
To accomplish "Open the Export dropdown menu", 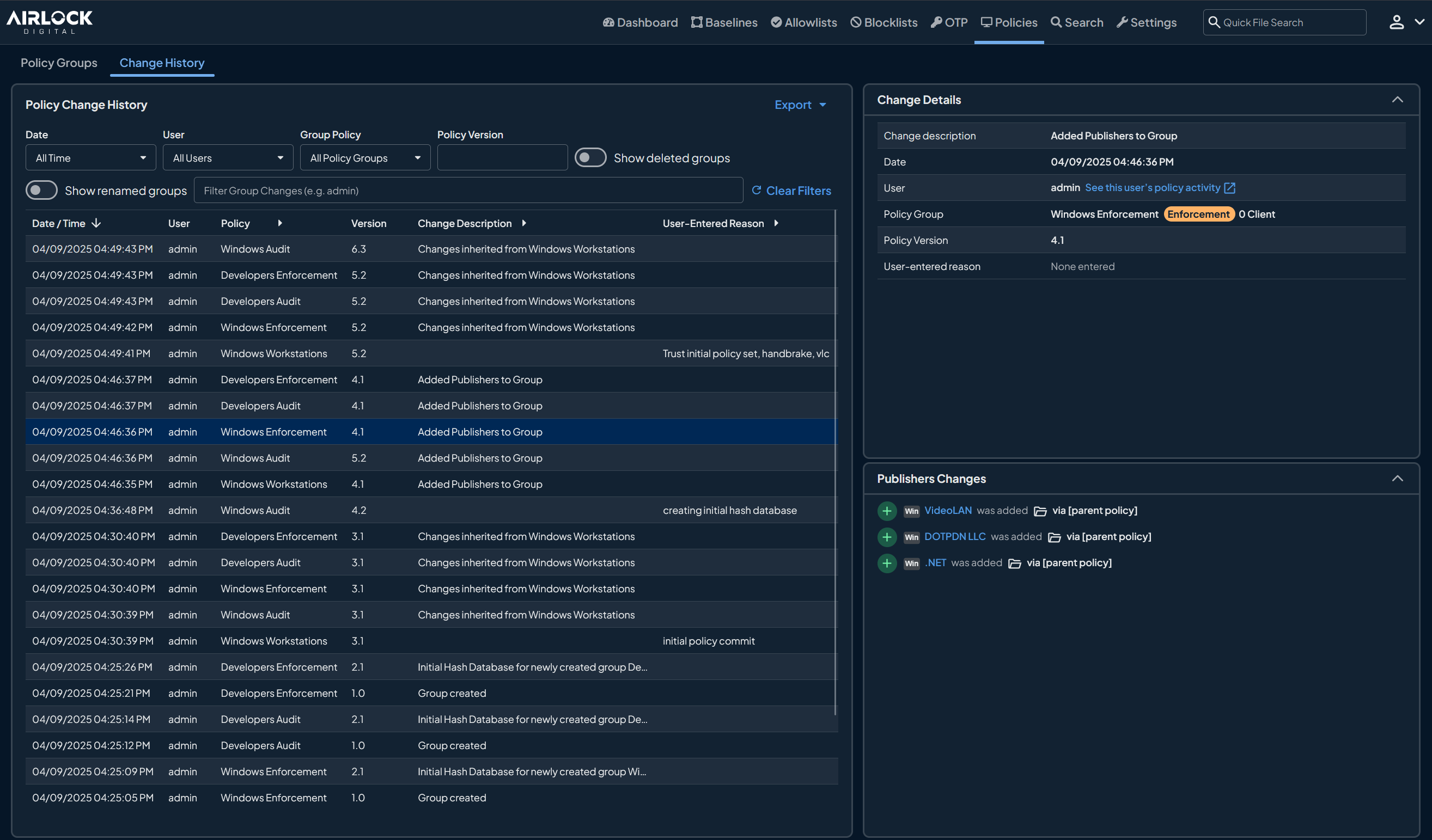I will point(800,105).
